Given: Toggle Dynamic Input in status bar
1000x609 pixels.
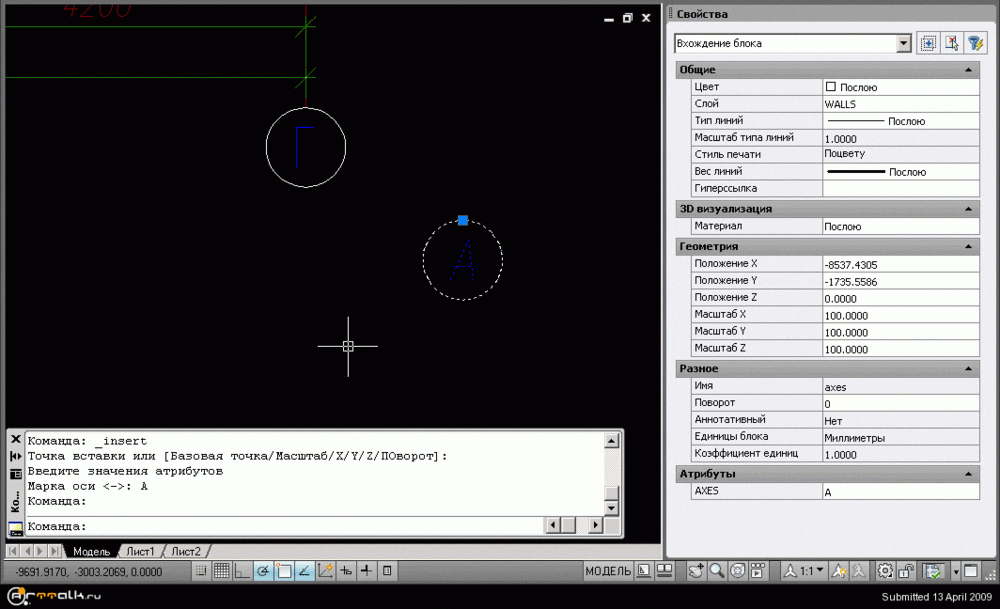Looking at the screenshot, I should click(x=346, y=571).
